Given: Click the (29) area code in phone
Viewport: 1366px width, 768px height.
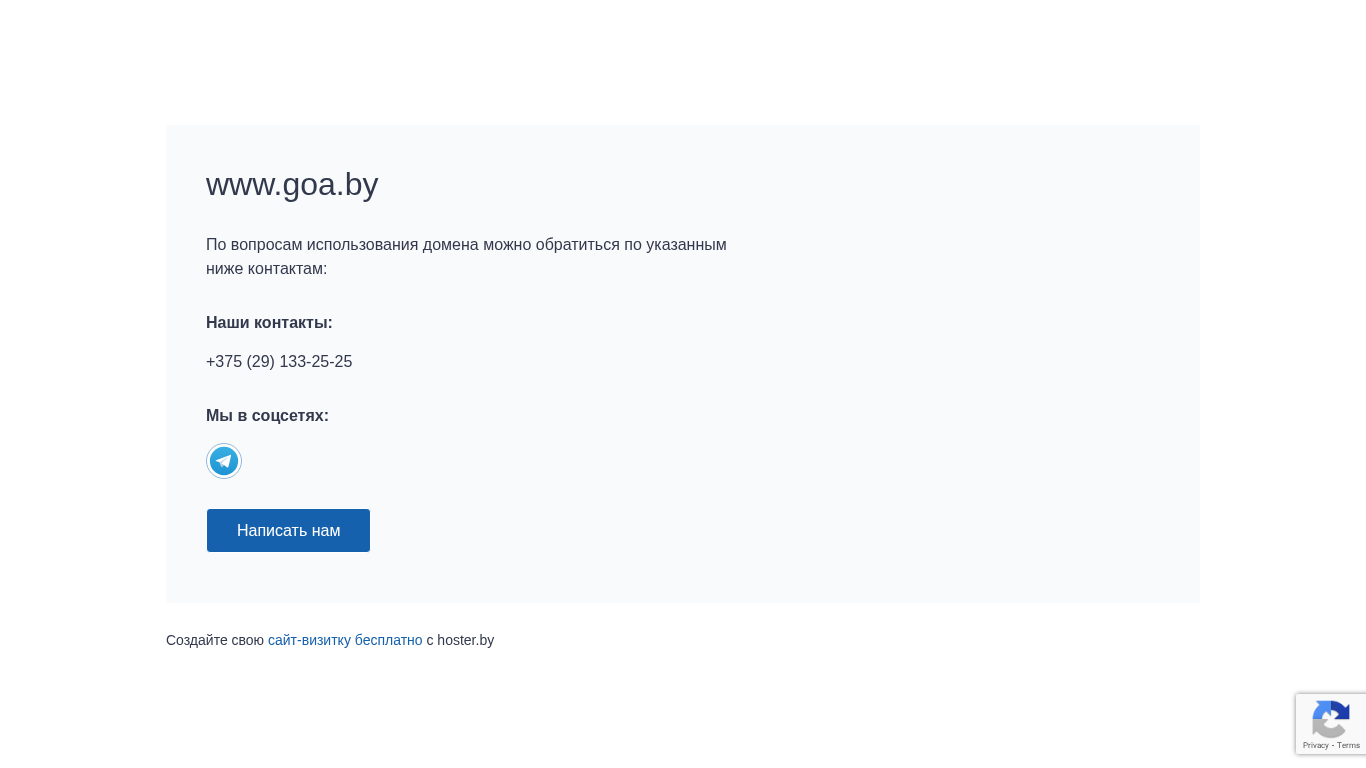Looking at the screenshot, I should coord(260,362).
